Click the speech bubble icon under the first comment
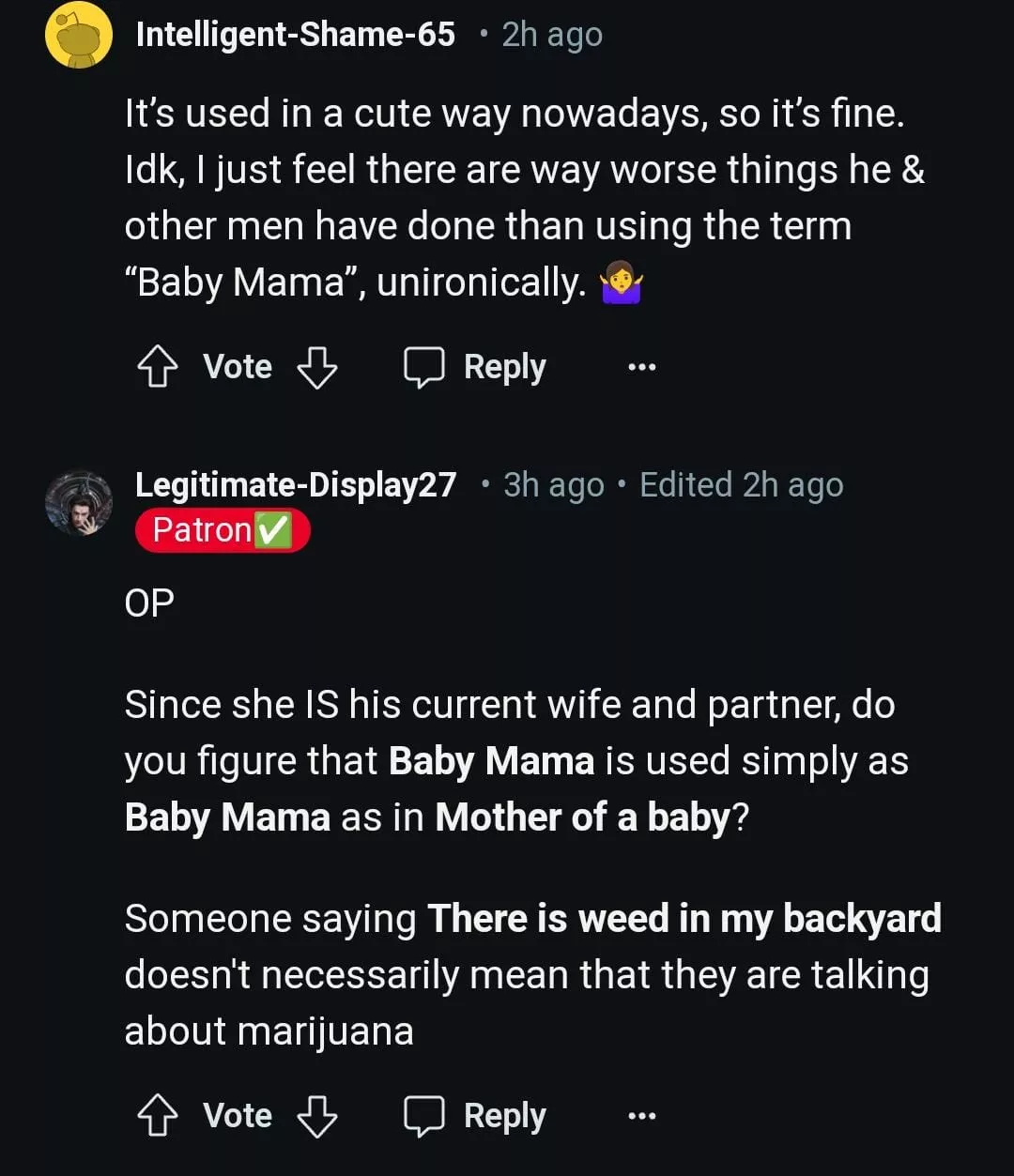1014x1176 pixels. coord(423,367)
